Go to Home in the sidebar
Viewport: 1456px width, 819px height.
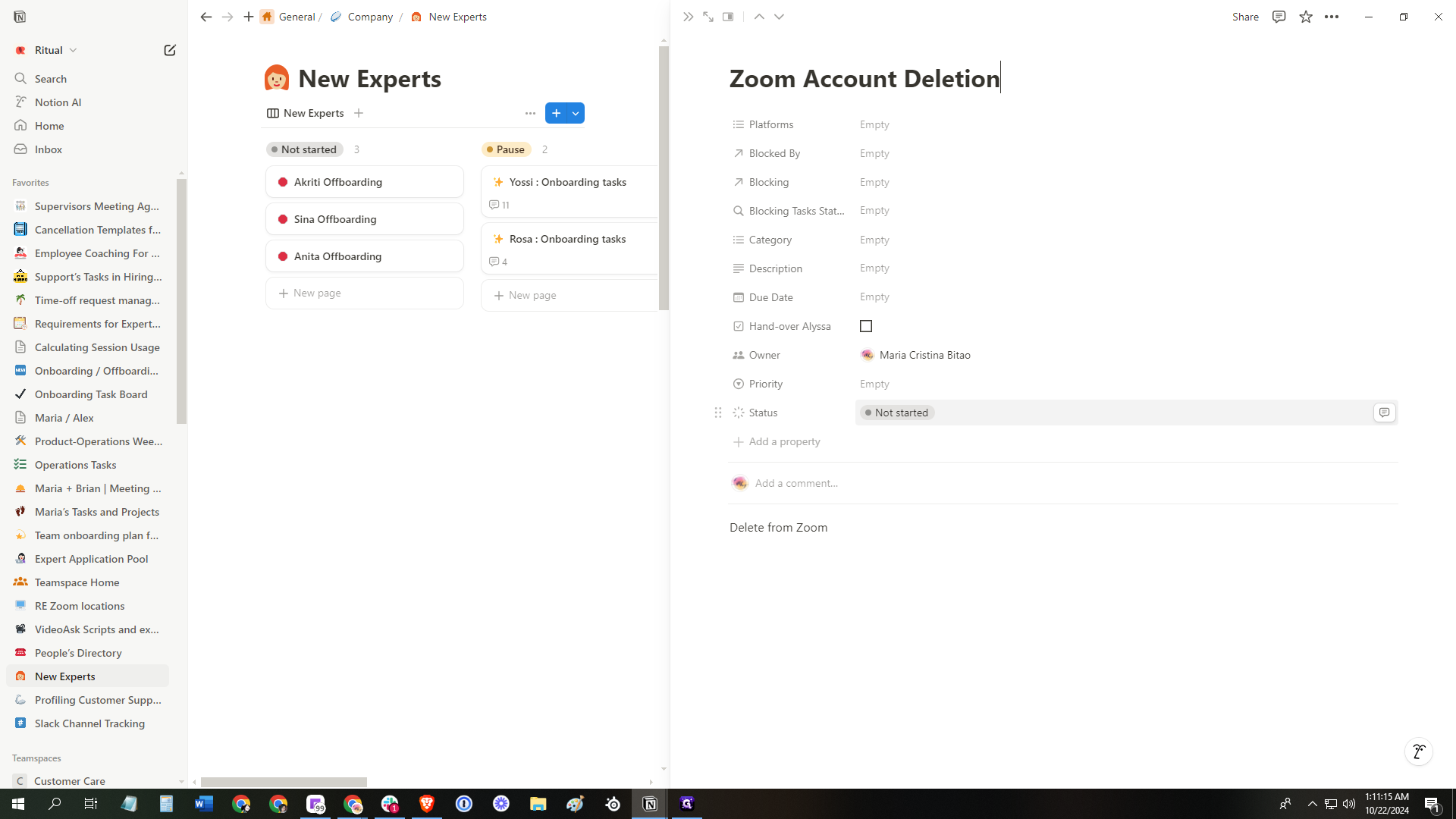(87, 126)
